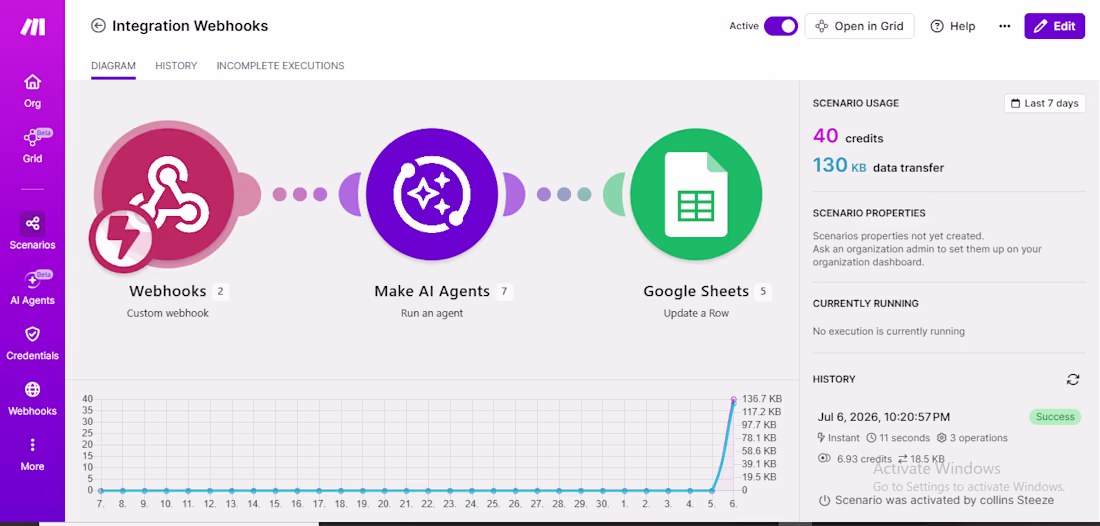Image resolution: width=1100 pixels, height=526 pixels.
Task: Click the 'Custom webhook' label
Action: [x=168, y=313]
